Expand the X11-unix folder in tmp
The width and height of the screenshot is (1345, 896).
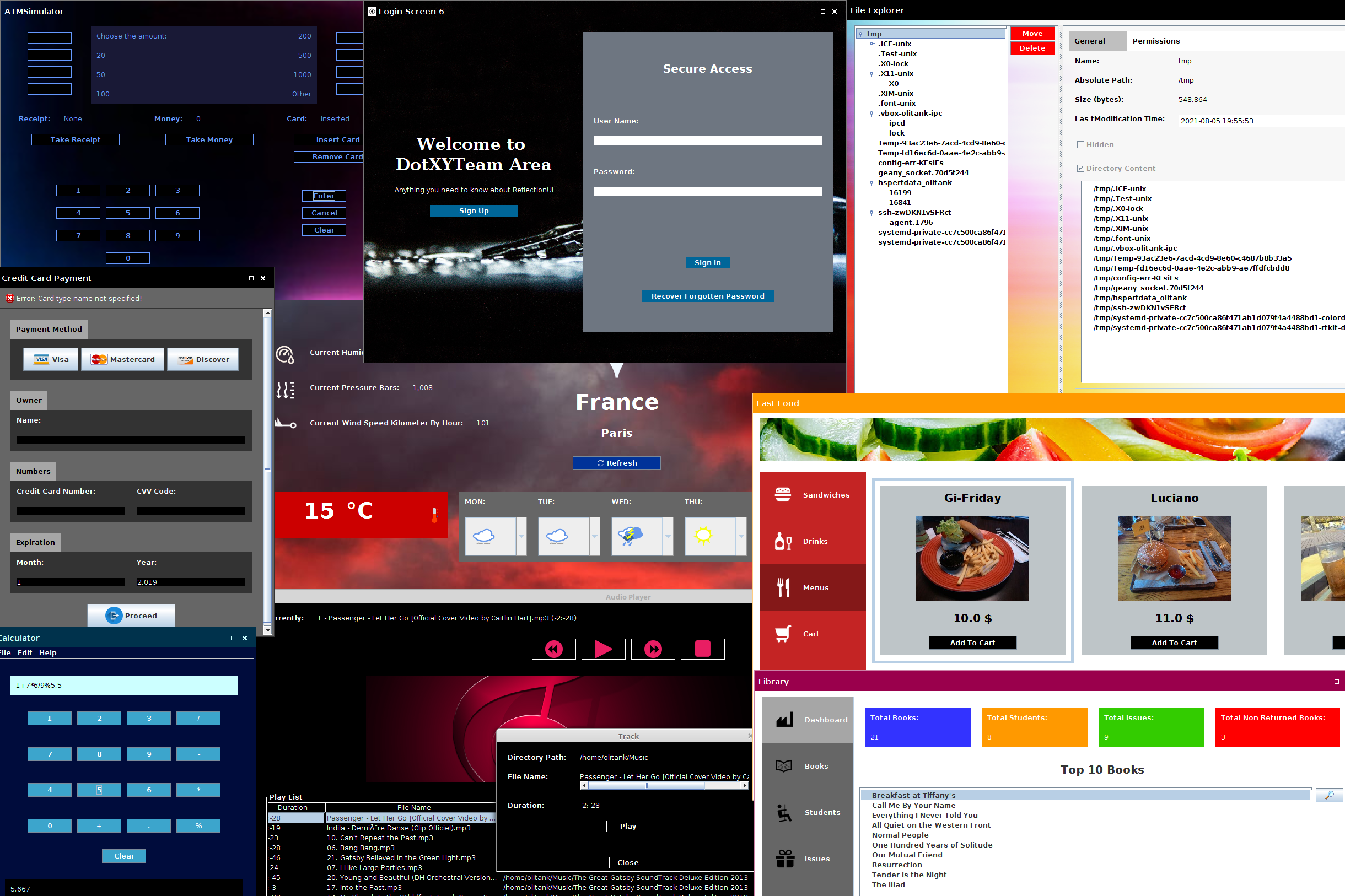point(872,74)
